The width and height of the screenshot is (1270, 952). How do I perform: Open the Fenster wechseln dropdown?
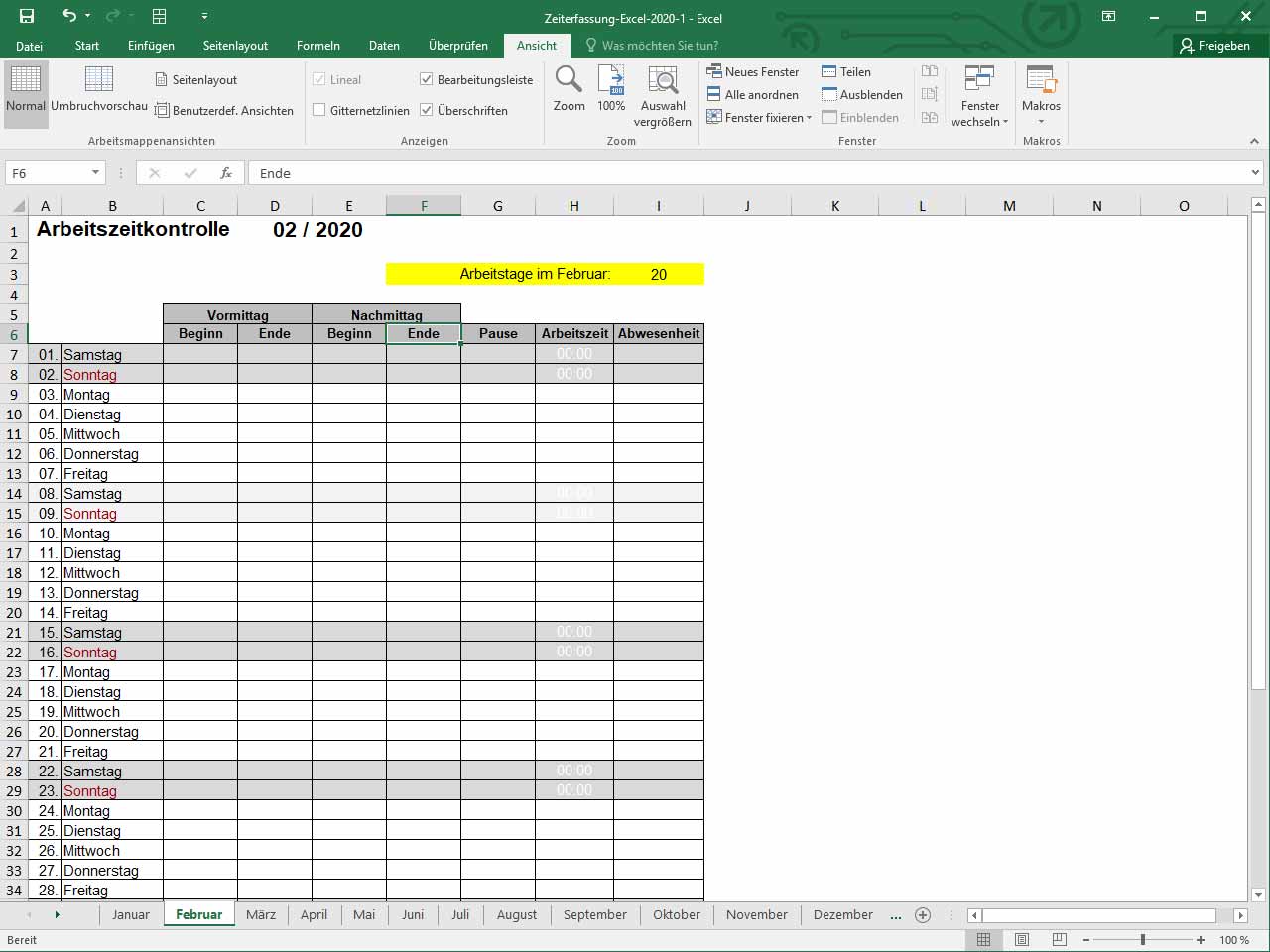pyautogui.click(x=979, y=96)
